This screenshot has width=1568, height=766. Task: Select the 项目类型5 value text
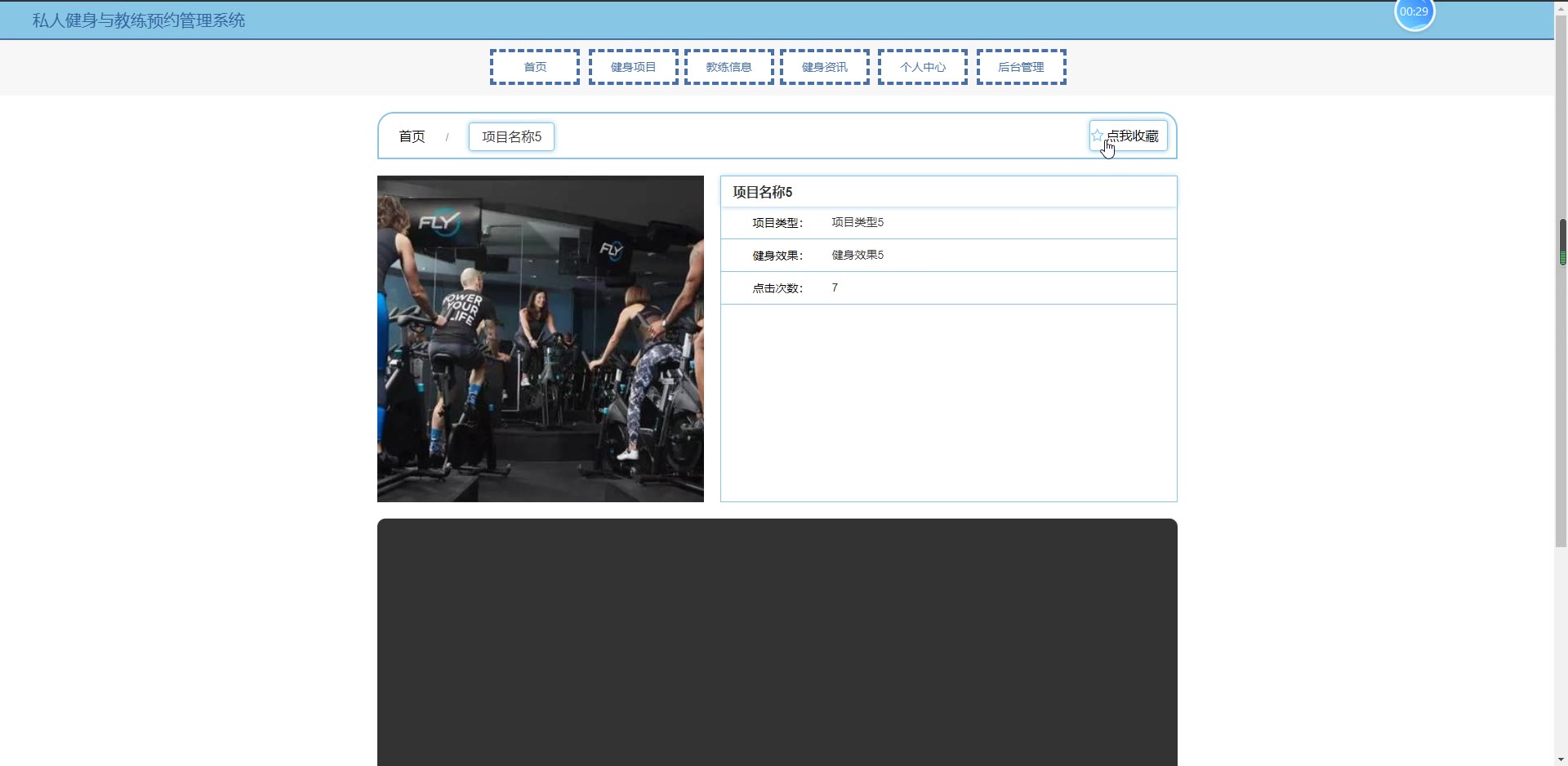point(857,222)
